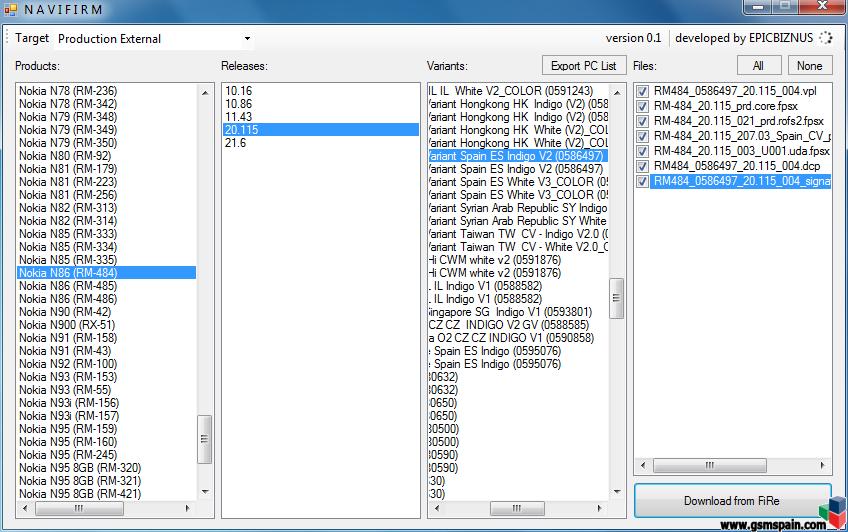Click the None files button
Screen dimensions: 848x532
[x=810, y=65]
